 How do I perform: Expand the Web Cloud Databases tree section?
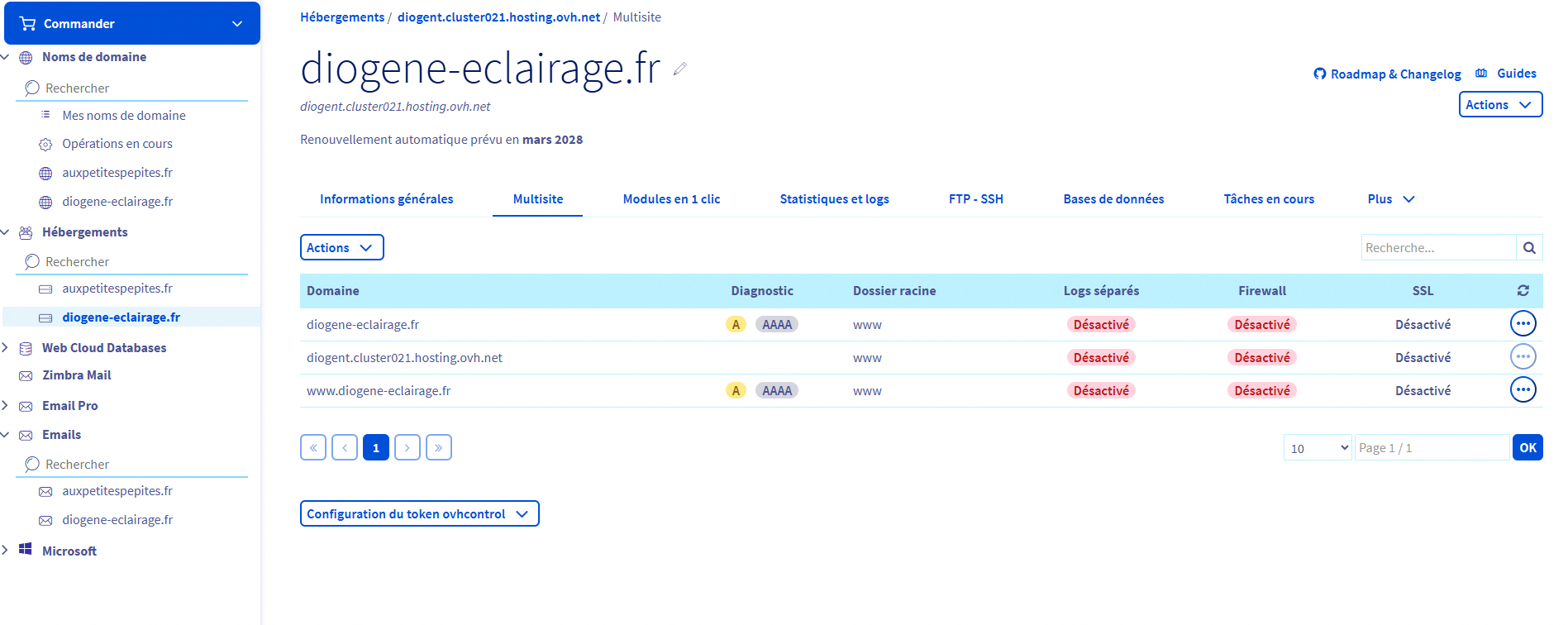pos(6,348)
